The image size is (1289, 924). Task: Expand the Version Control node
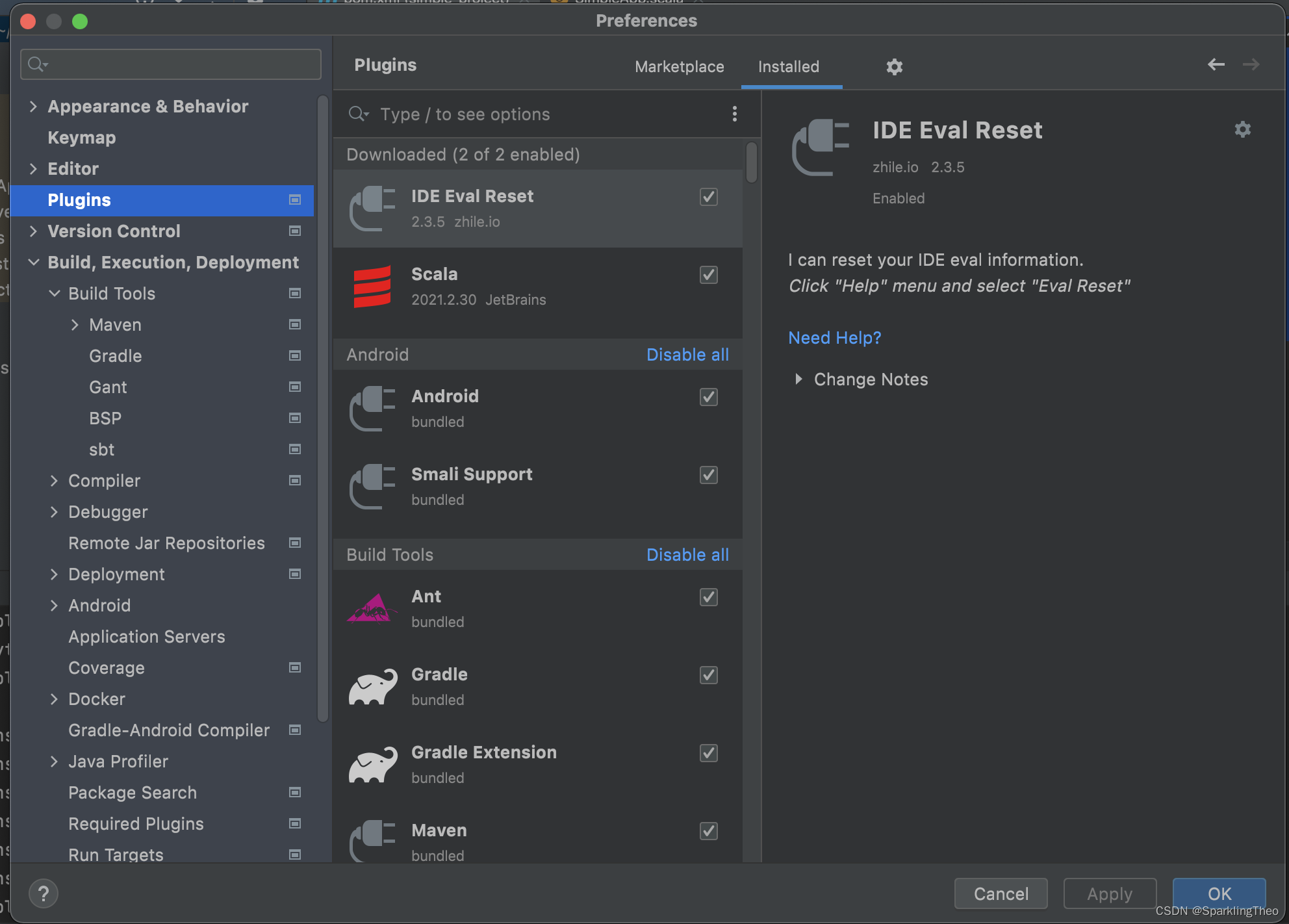(x=33, y=231)
